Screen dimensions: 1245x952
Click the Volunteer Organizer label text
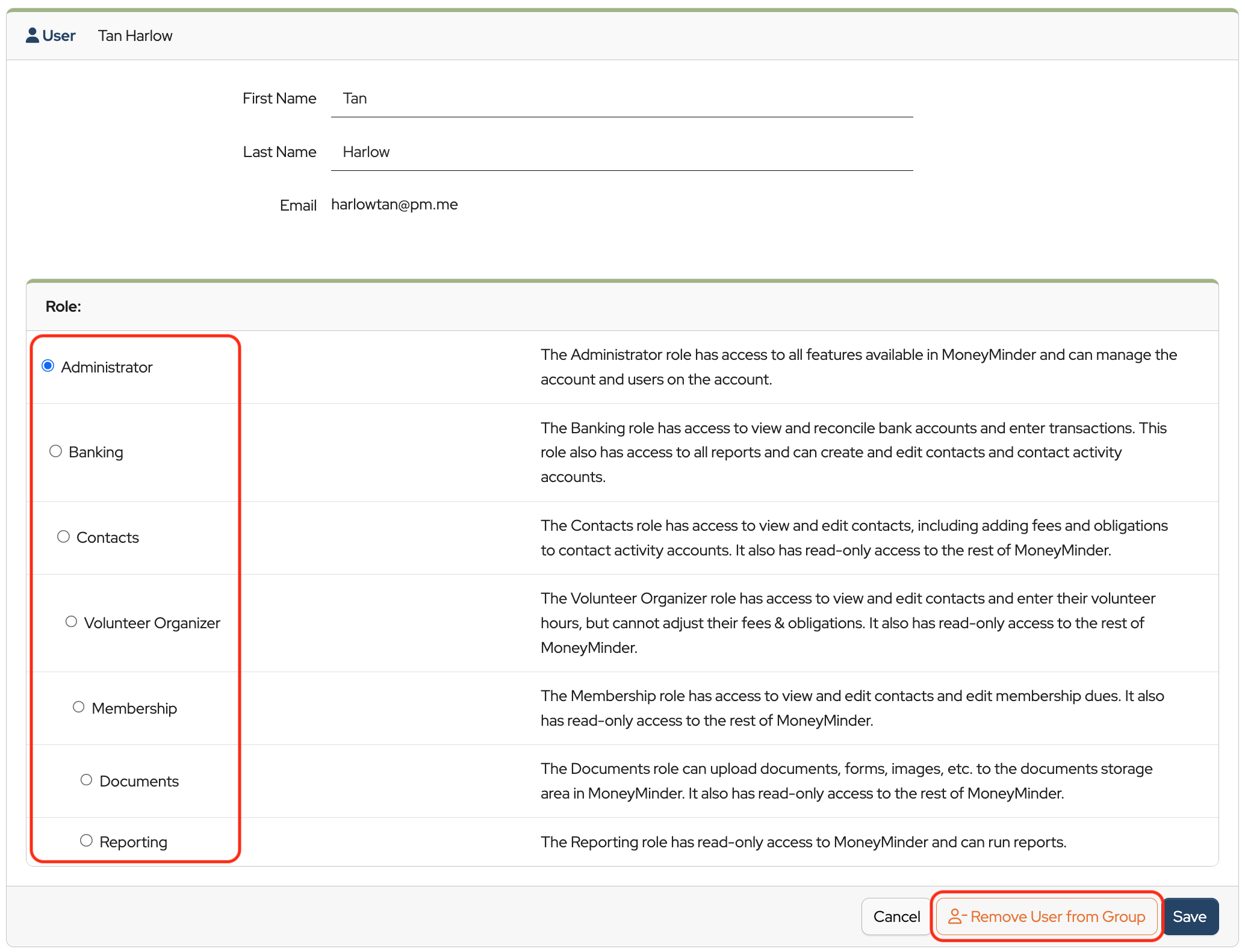152,623
